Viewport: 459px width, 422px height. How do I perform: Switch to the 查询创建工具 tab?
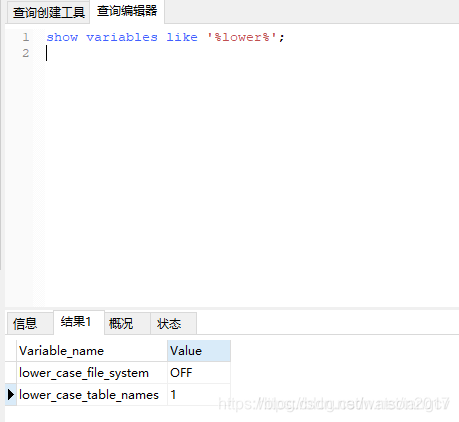coord(49,12)
